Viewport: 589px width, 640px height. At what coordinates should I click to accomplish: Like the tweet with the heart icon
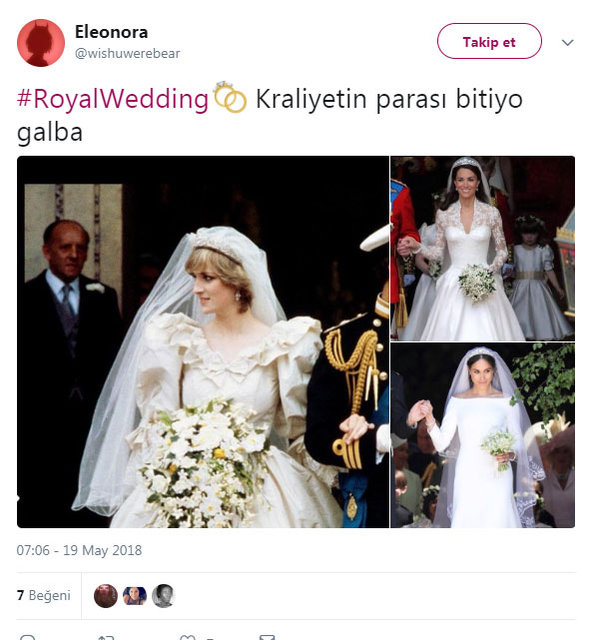pos(187,637)
